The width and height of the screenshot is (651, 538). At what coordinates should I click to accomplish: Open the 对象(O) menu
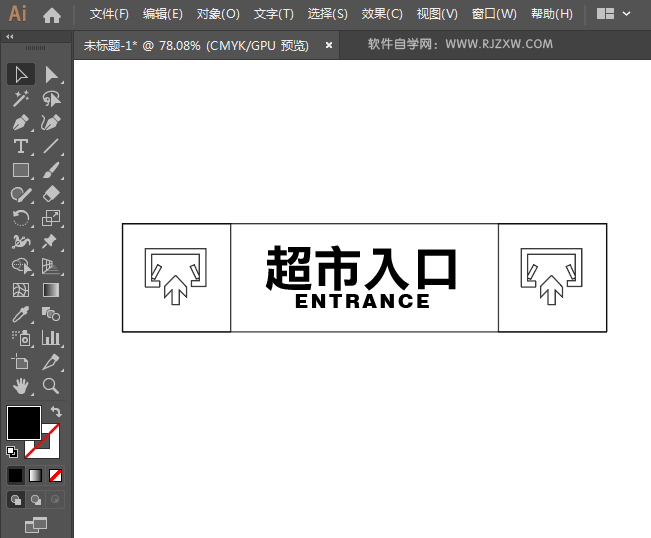coord(218,14)
